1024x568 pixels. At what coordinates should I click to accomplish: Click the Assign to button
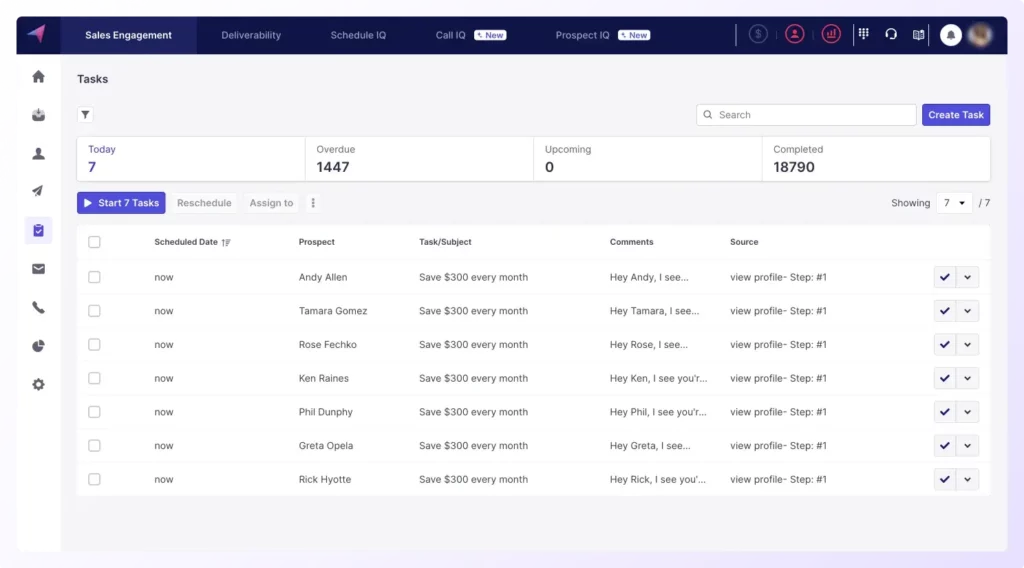tap(271, 203)
